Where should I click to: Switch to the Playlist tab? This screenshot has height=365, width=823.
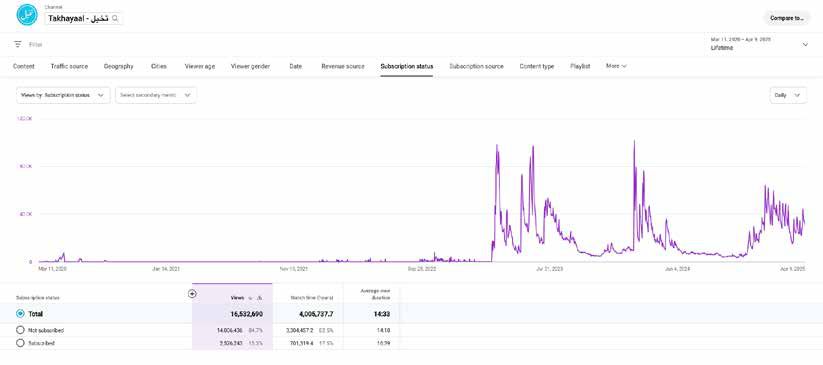click(580, 66)
